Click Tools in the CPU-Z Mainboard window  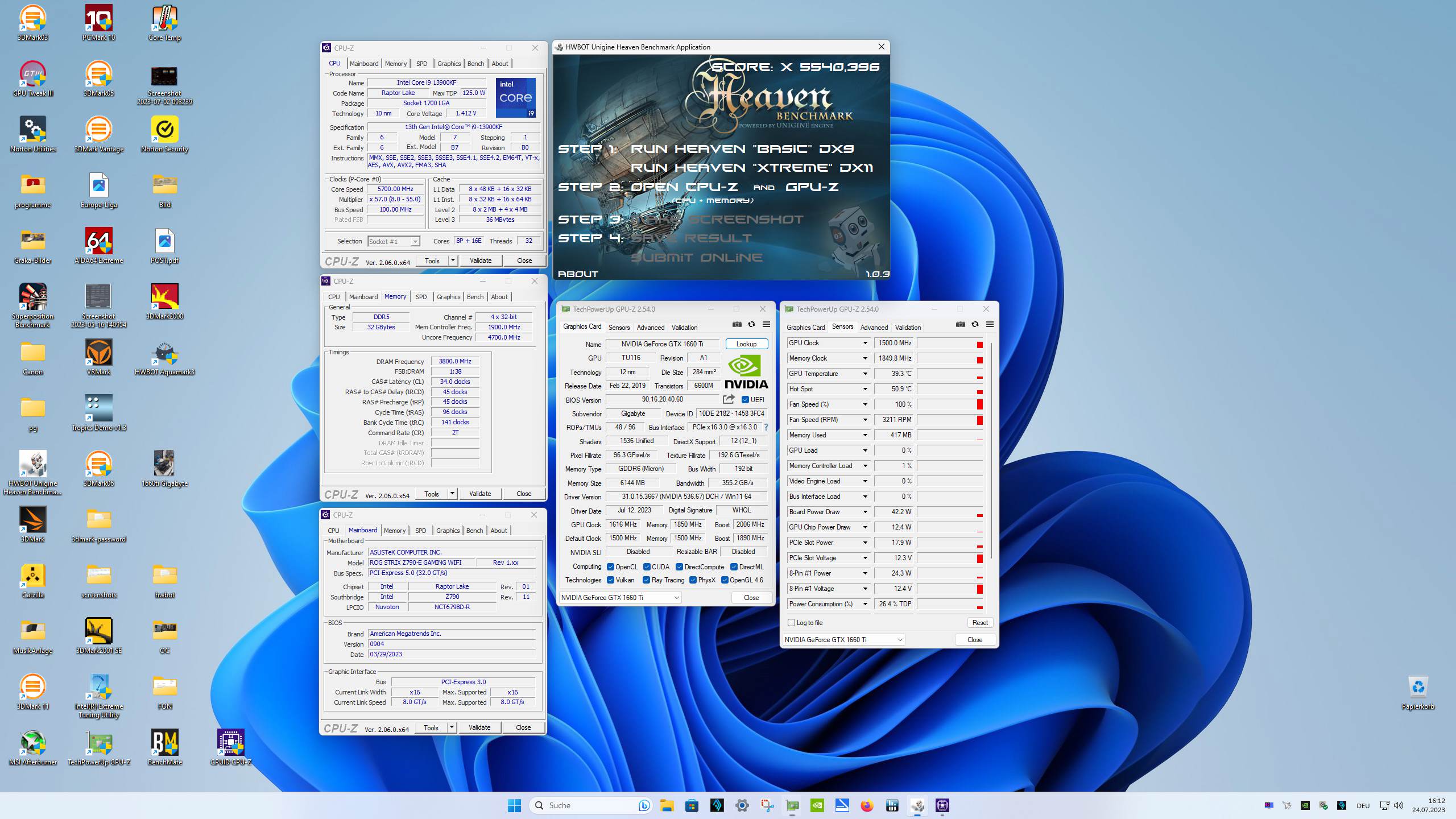point(431,727)
